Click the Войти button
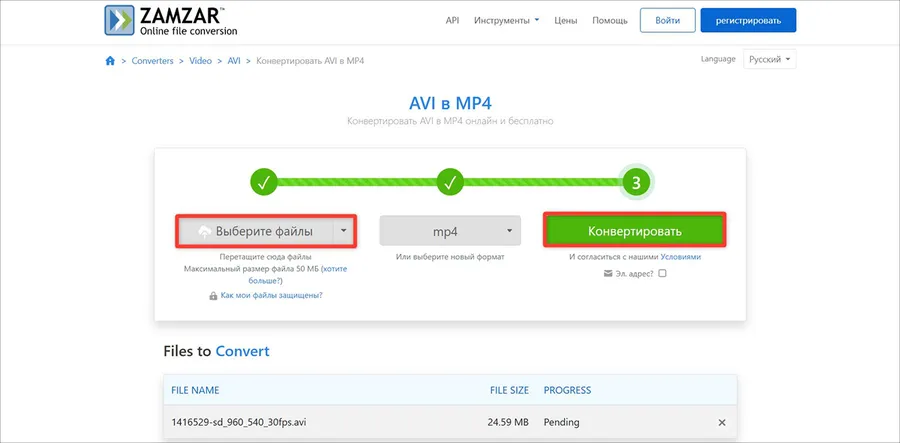The height and width of the screenshot is (443, 900). point(668,20)
